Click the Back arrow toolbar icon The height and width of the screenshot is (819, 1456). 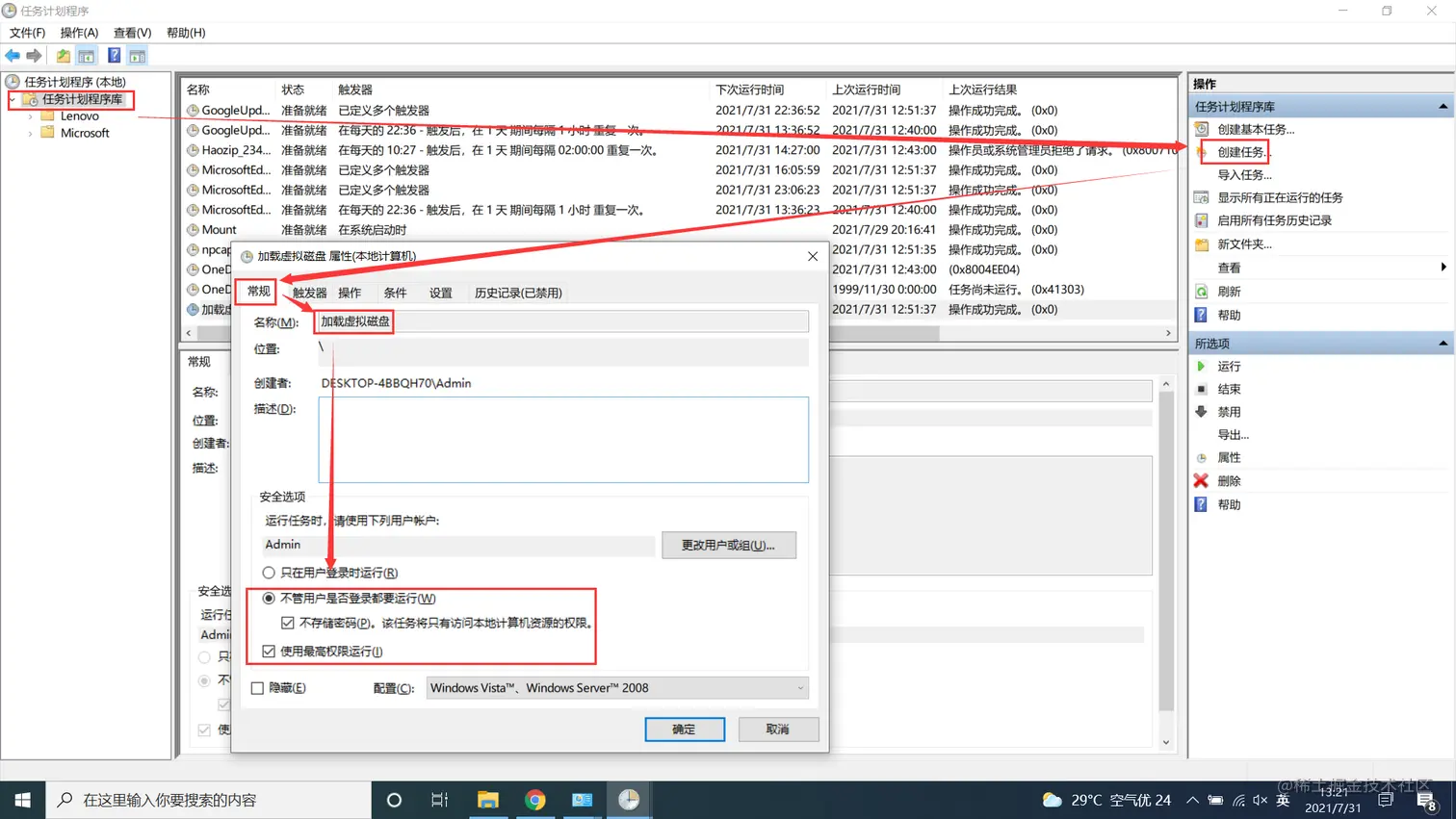click(x=13, y=56)
